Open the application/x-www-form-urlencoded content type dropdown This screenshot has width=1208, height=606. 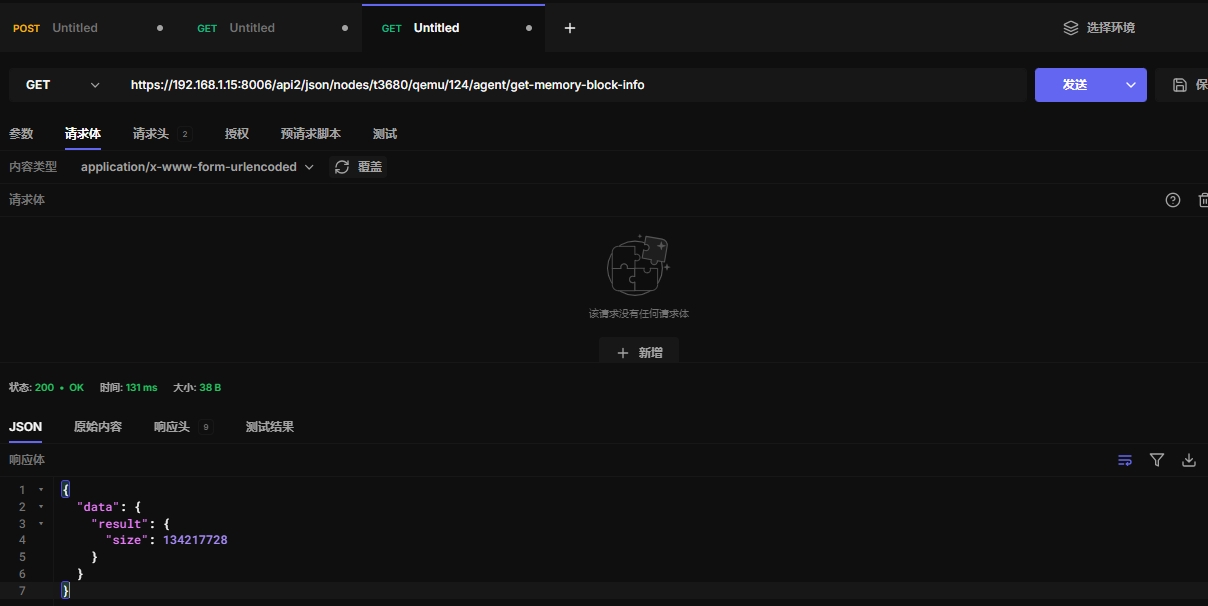click(197, 167)
